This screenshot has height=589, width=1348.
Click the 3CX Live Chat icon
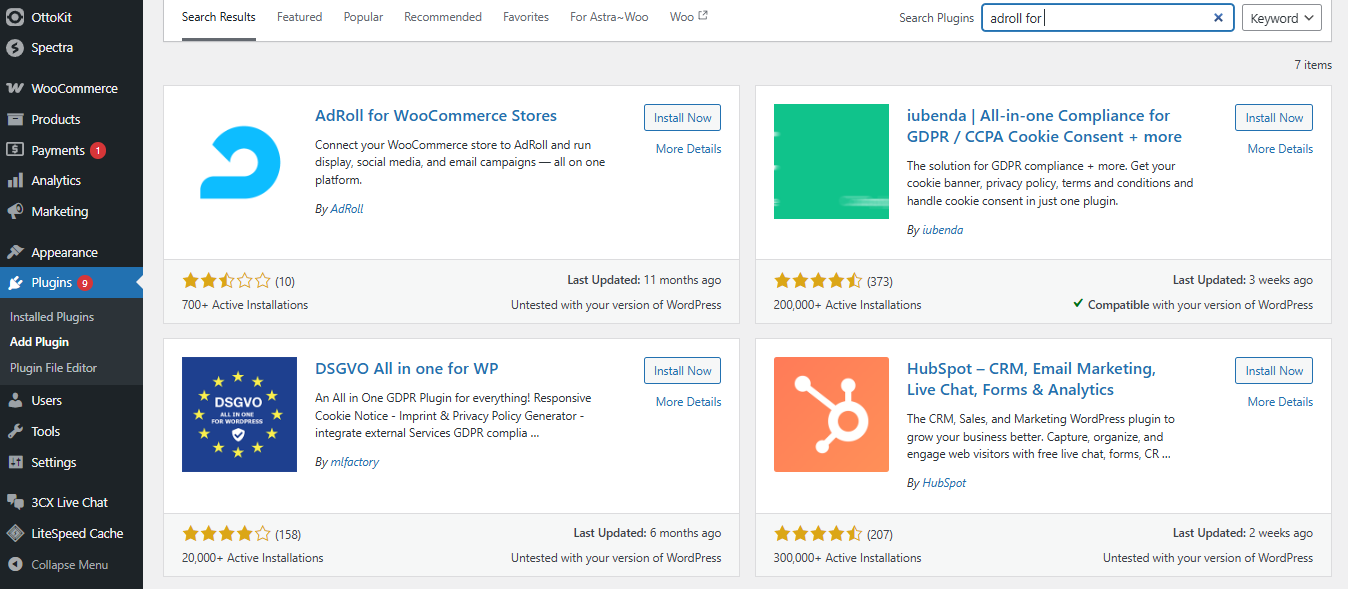tap(15, 503)
